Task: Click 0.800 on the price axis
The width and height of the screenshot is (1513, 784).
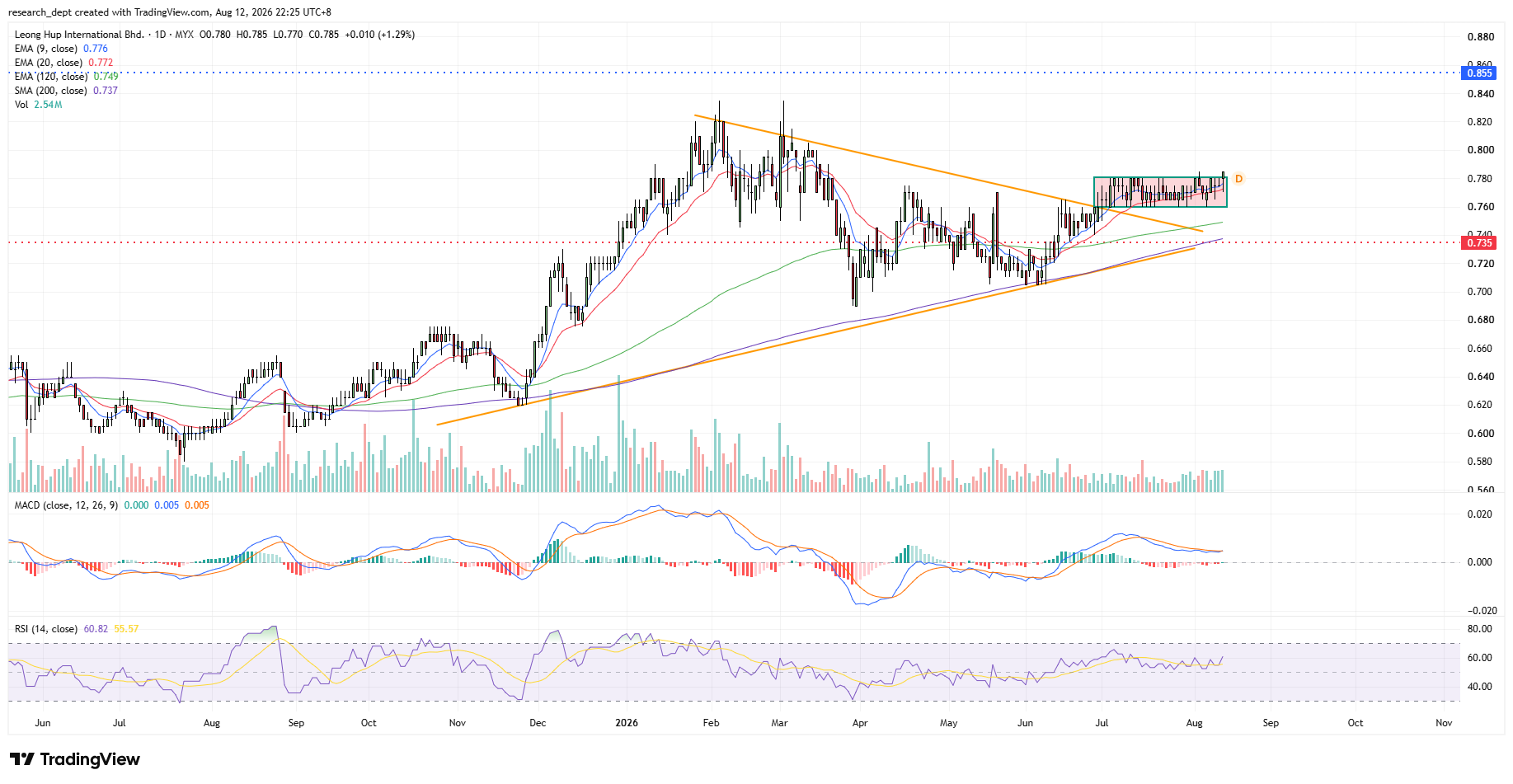Action: point(1481,150)
